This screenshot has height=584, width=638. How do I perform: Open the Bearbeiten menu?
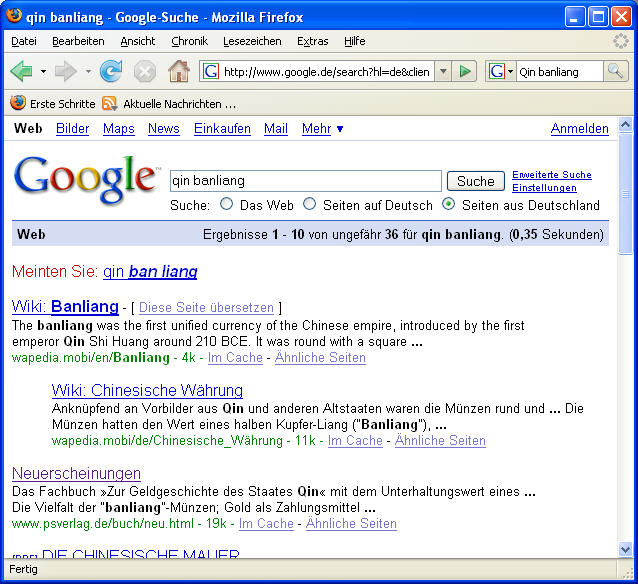tap(78, 41)
